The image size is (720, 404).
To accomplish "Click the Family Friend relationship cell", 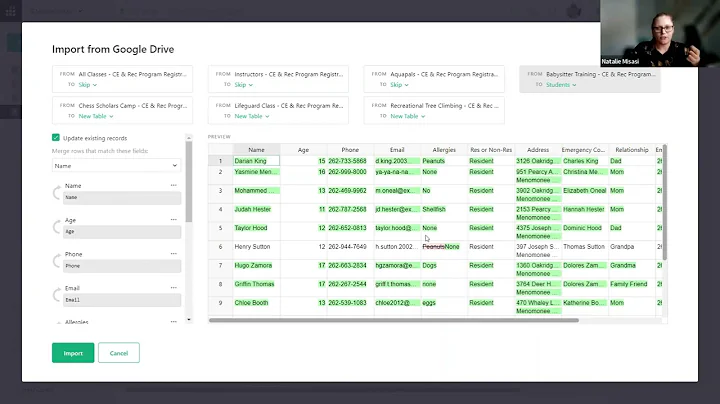I will [632, 288].
